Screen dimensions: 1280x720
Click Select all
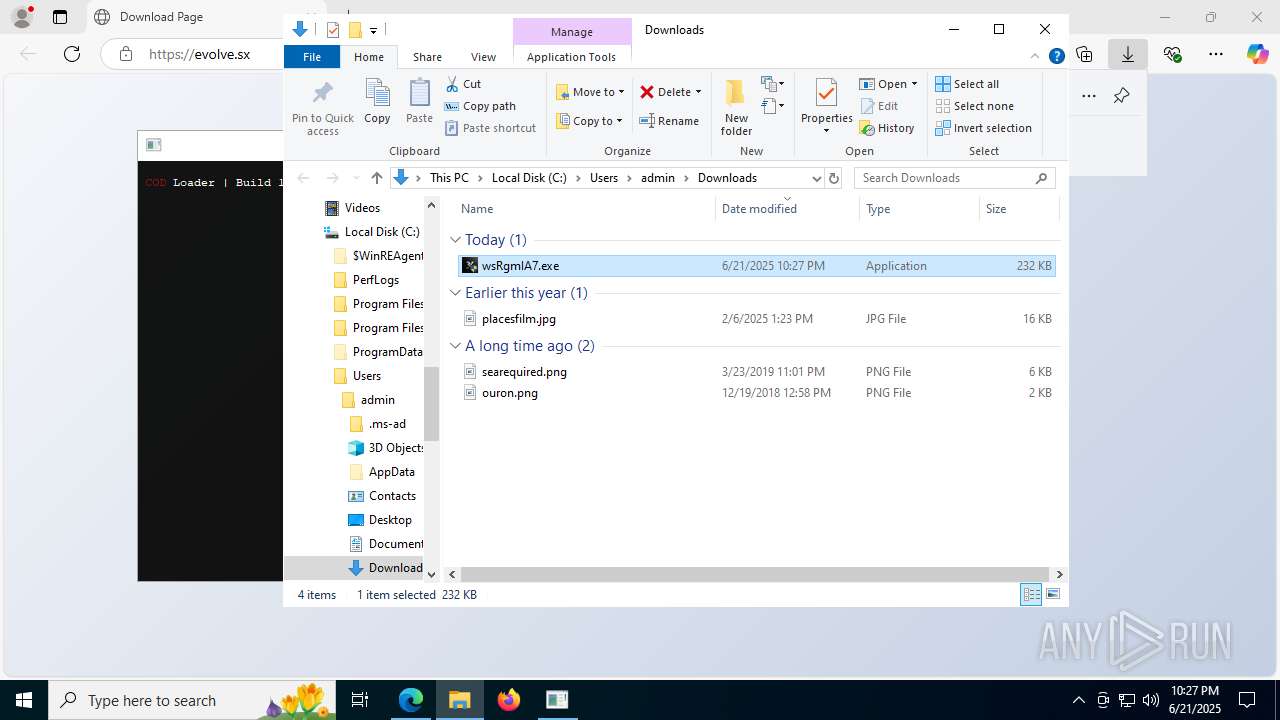(x=967, y=84)
